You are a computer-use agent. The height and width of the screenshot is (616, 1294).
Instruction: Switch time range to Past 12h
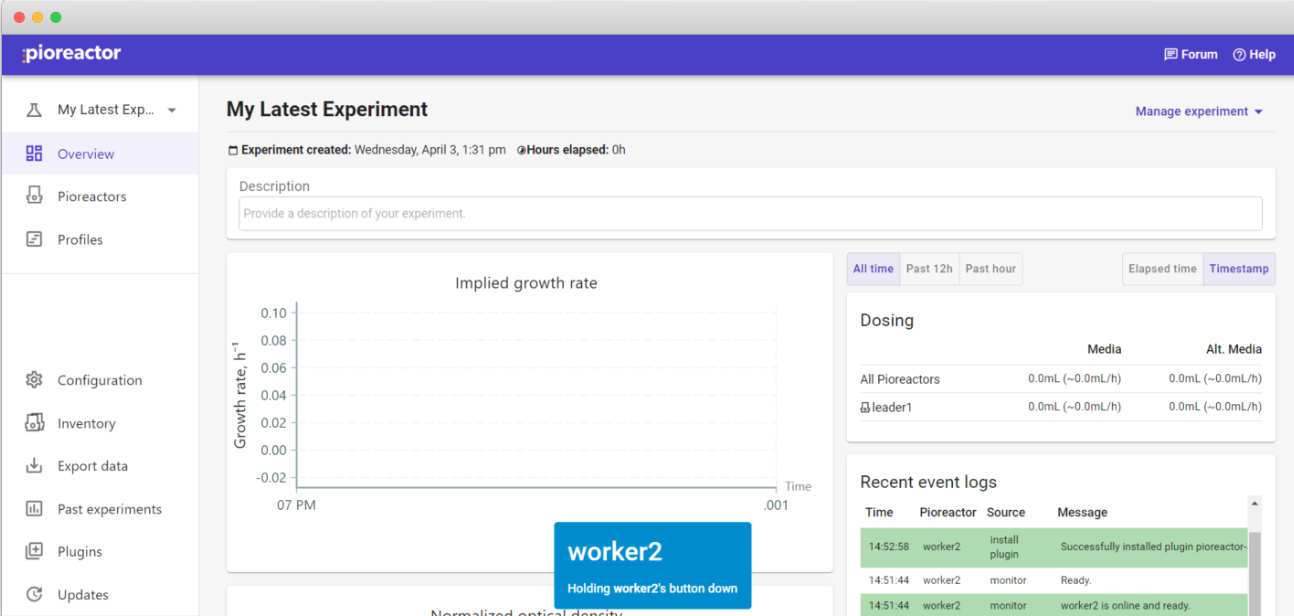[x=929, y=269]
